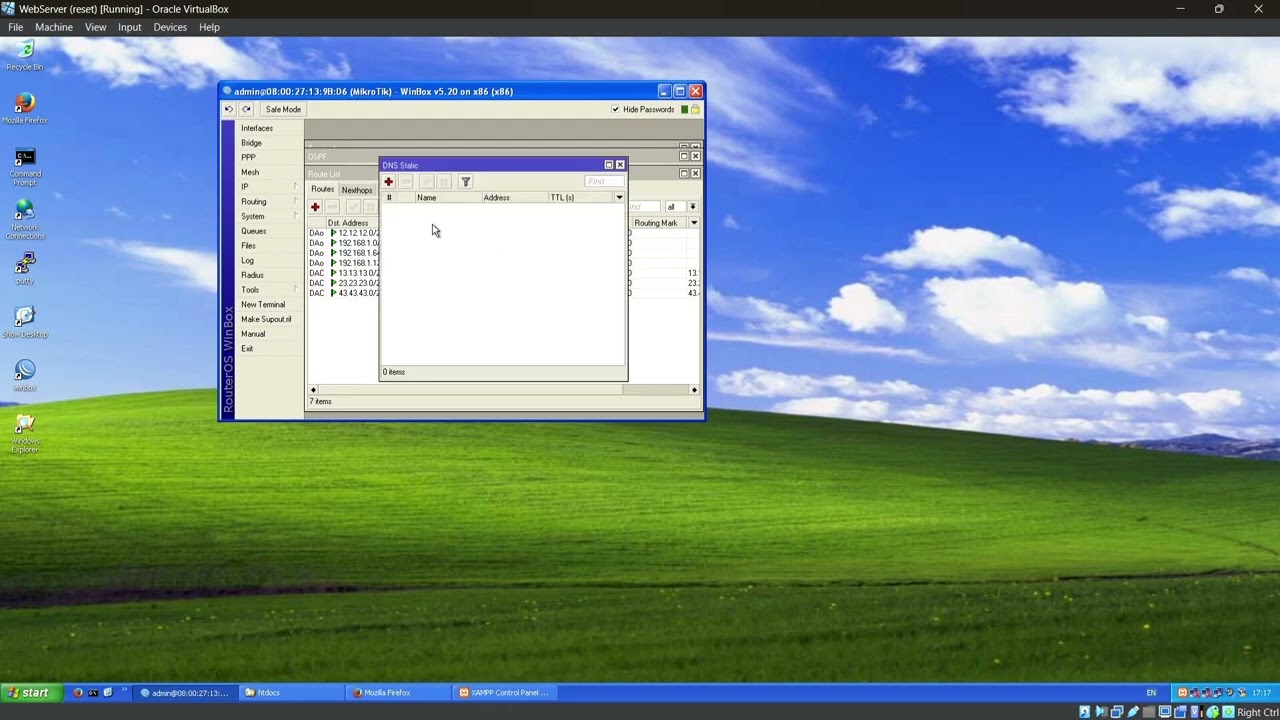The width and height of the screenshot is (1280, 720).
Task: Toggle the Hide Passwords checkbox
Action: click(615, 109)
